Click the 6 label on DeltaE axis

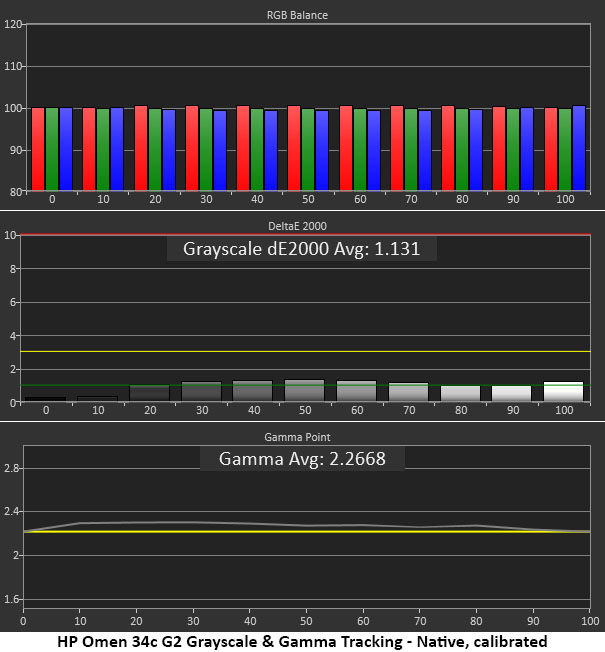click(x=13, y=302)
